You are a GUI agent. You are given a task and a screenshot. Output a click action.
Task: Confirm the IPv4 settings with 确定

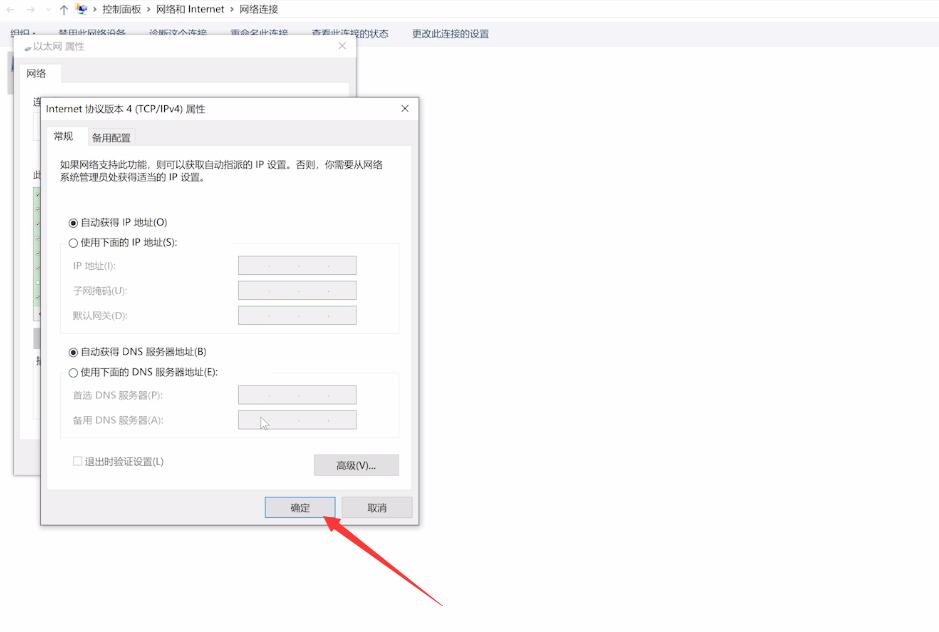pyautogui.click(x=300, y=507)
